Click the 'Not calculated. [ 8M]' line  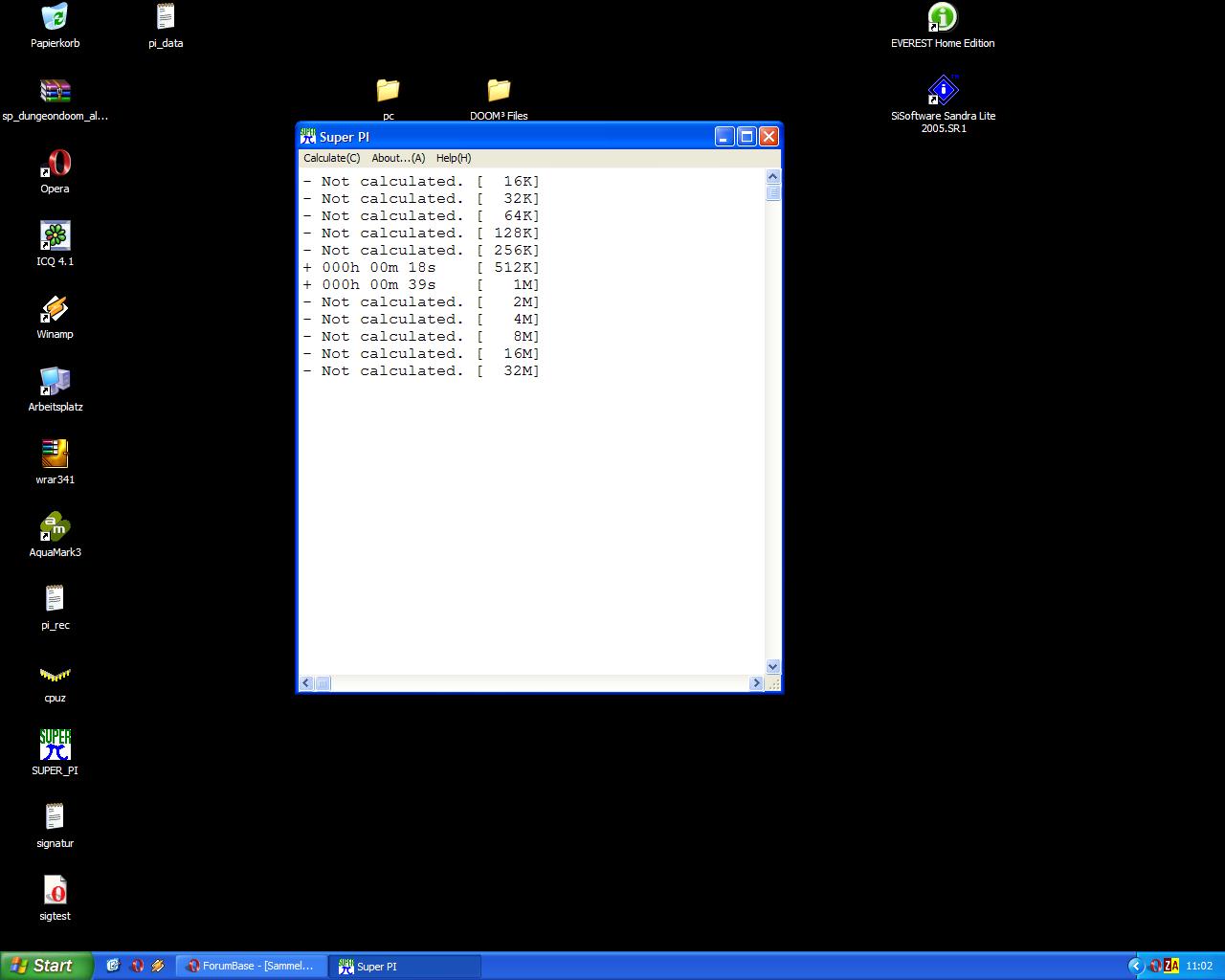coord(421,337)
